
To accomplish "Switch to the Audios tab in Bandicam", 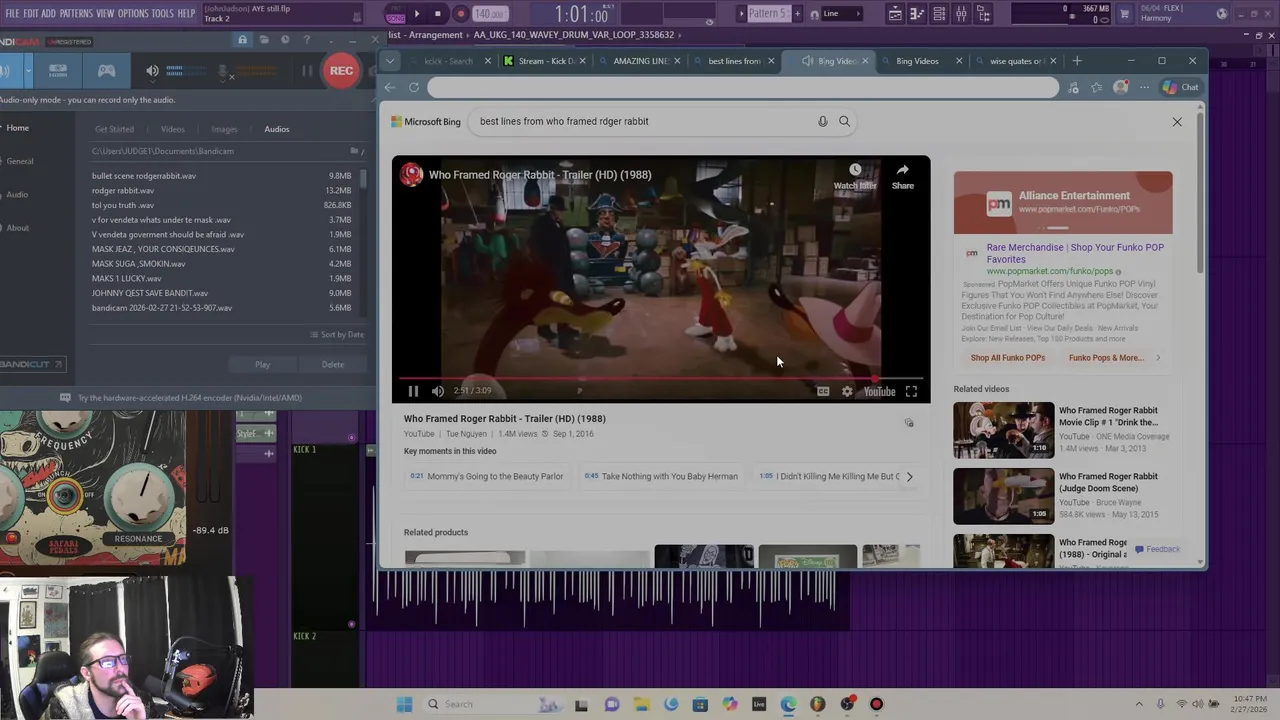I will [277, 129].
